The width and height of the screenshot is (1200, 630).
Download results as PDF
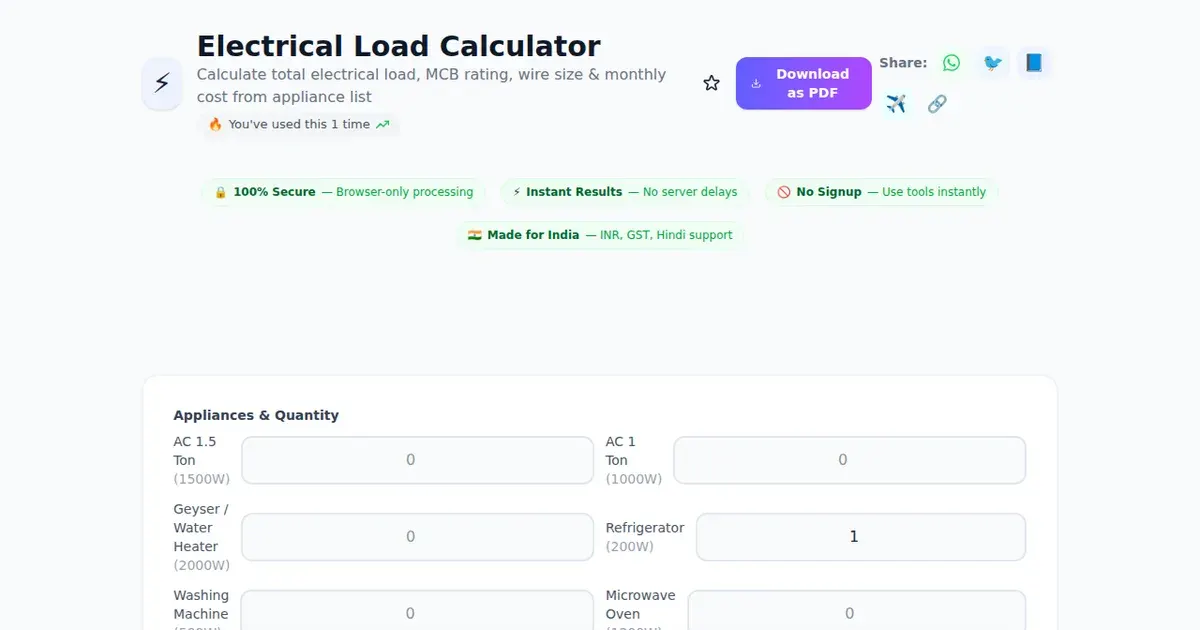[804, 83]
